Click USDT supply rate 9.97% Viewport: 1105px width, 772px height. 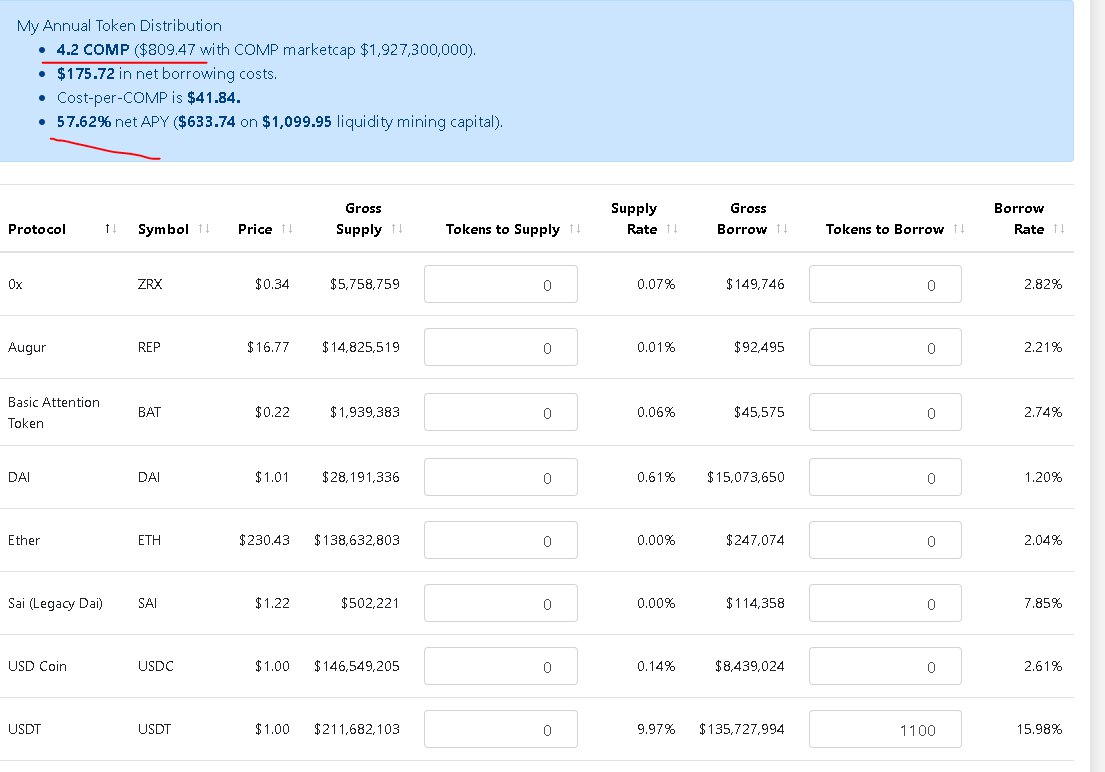pos(656,729)
